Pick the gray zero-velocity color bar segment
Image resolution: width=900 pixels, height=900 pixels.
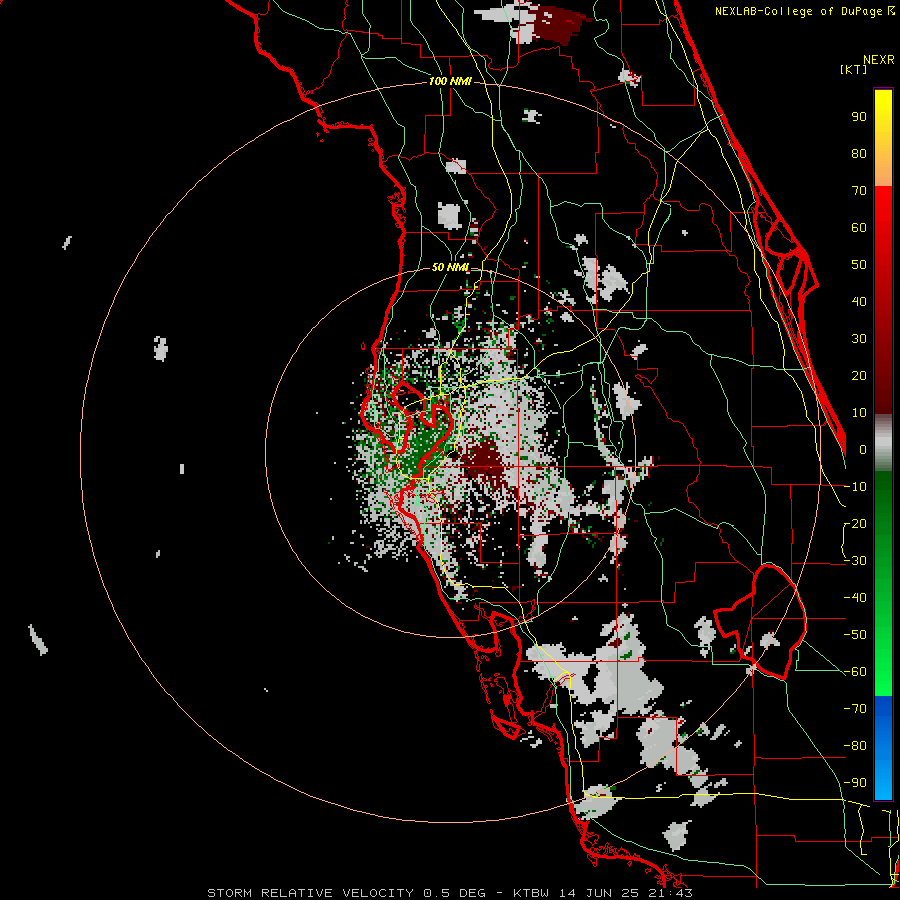(x=883, y=443)
